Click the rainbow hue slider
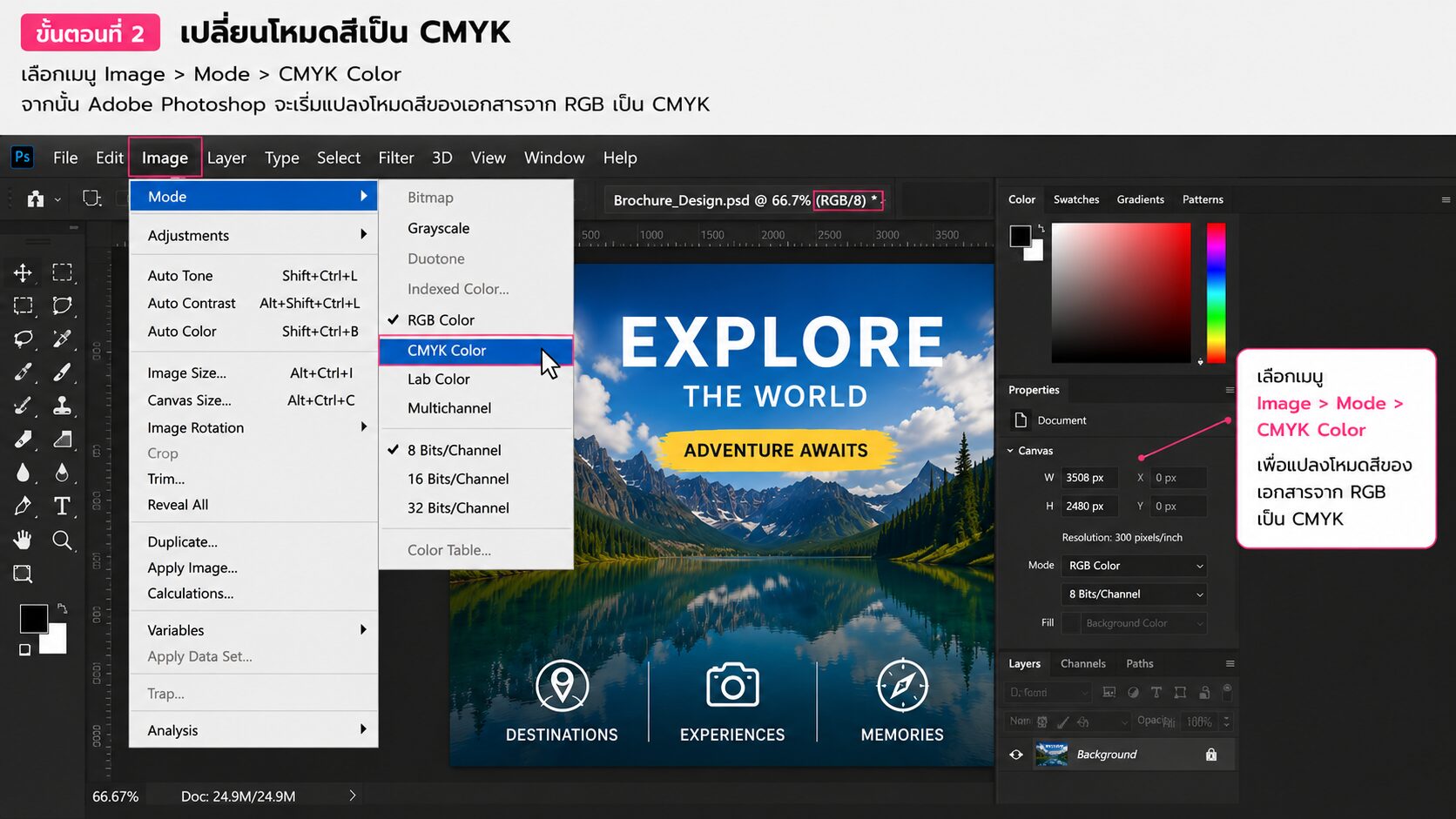Image resolution: width=1456 pixels, height=819 pixels. point(1216,292)
